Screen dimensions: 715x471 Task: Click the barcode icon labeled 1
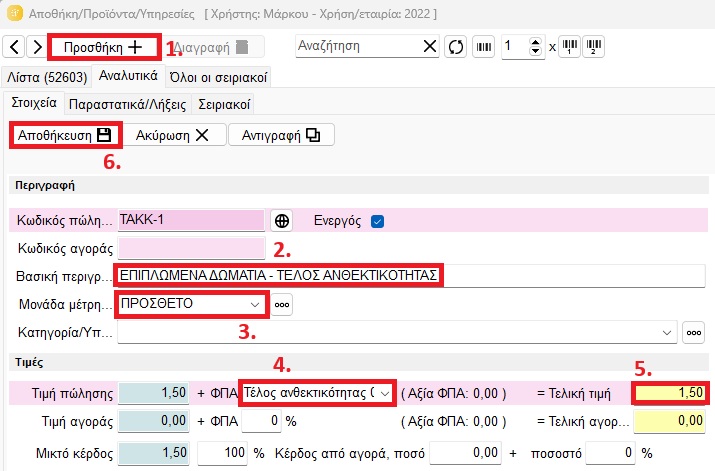coord(571,47)
